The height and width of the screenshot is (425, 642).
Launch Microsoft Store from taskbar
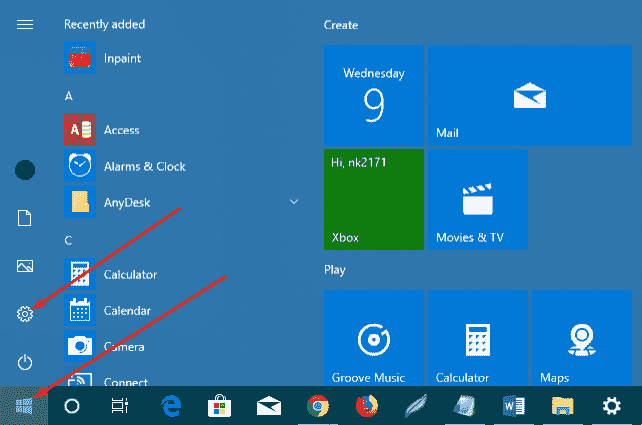click(219, 406)
